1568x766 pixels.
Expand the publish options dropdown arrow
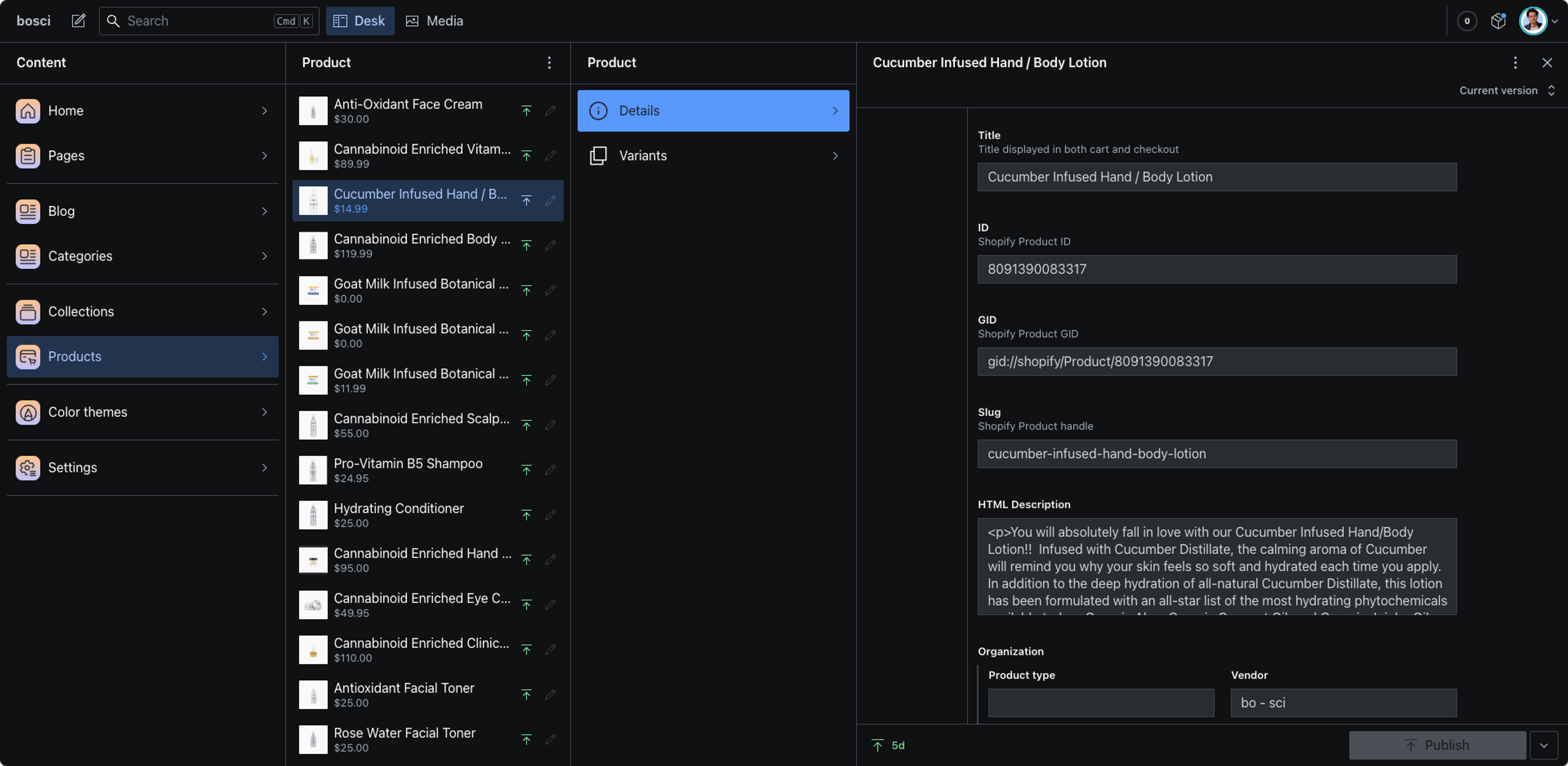tap(1543, 745)
